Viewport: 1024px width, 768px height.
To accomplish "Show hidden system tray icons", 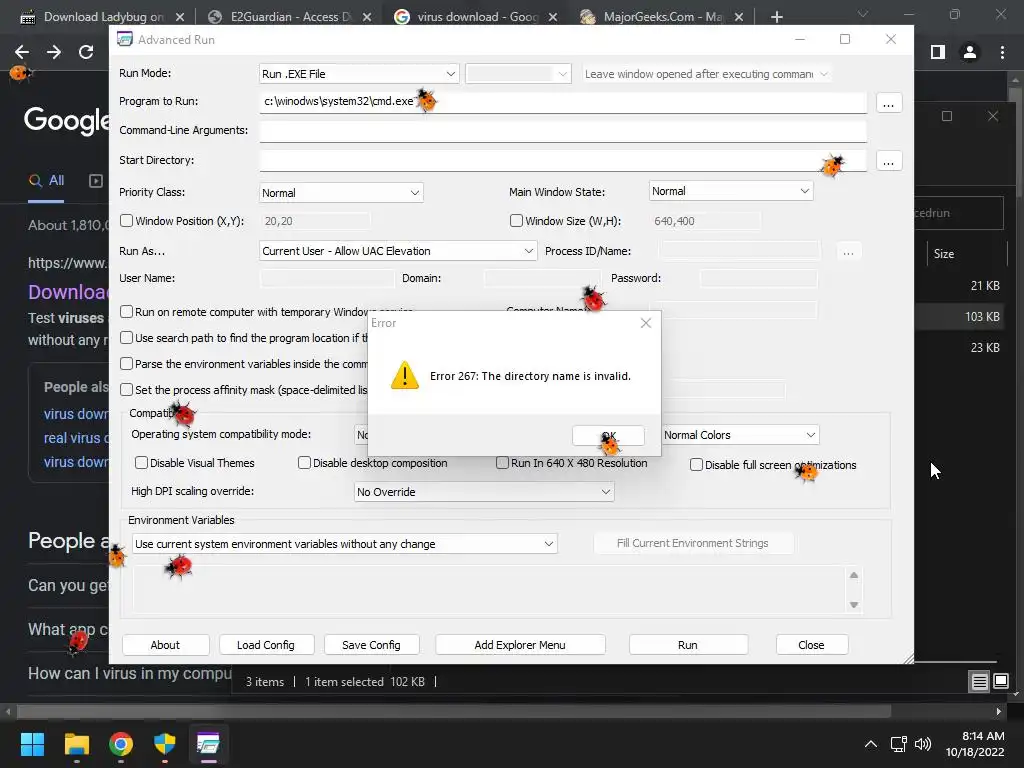I will 871,744.
